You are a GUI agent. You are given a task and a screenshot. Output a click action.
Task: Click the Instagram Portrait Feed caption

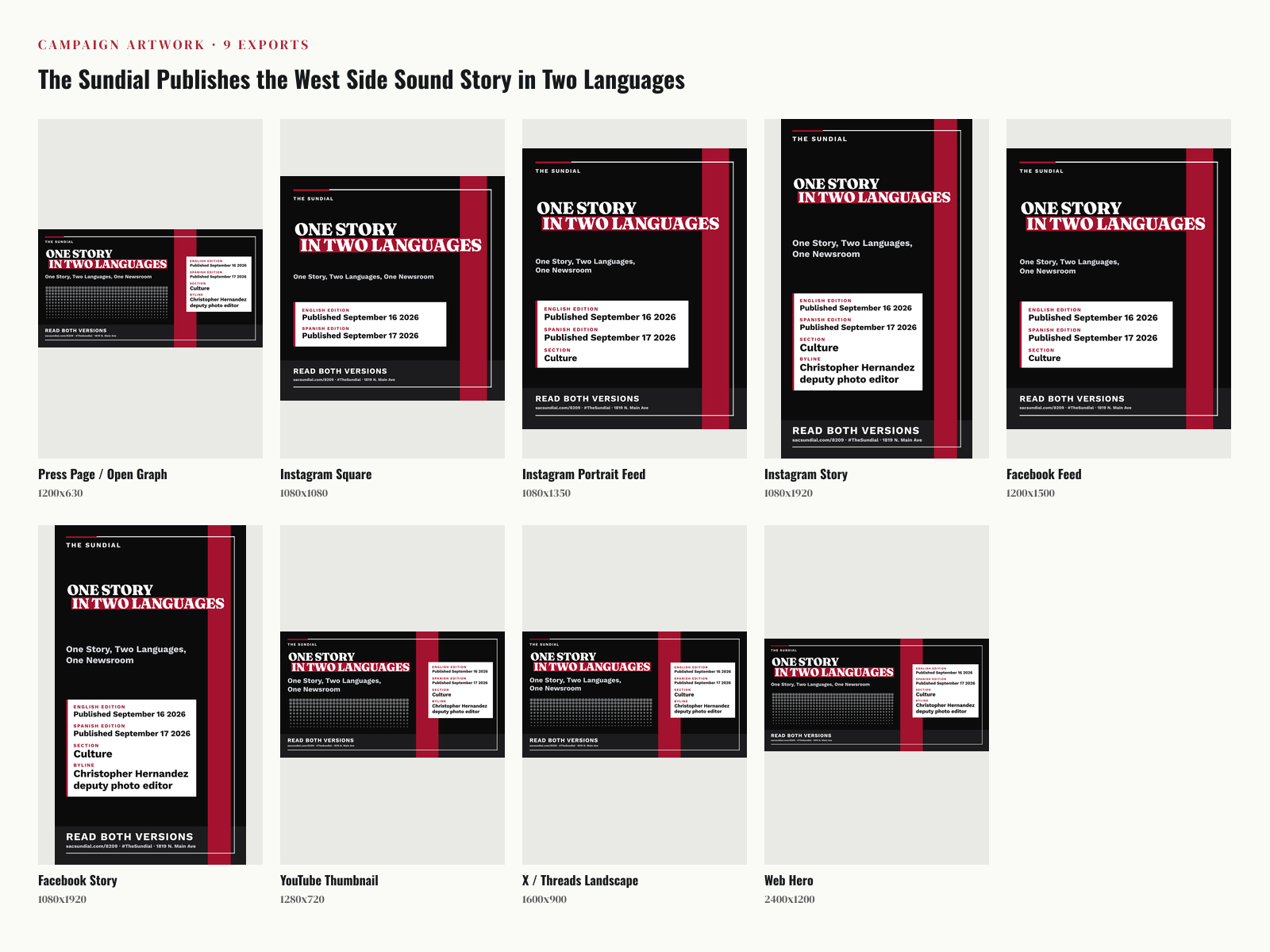[x=583, y=474]
